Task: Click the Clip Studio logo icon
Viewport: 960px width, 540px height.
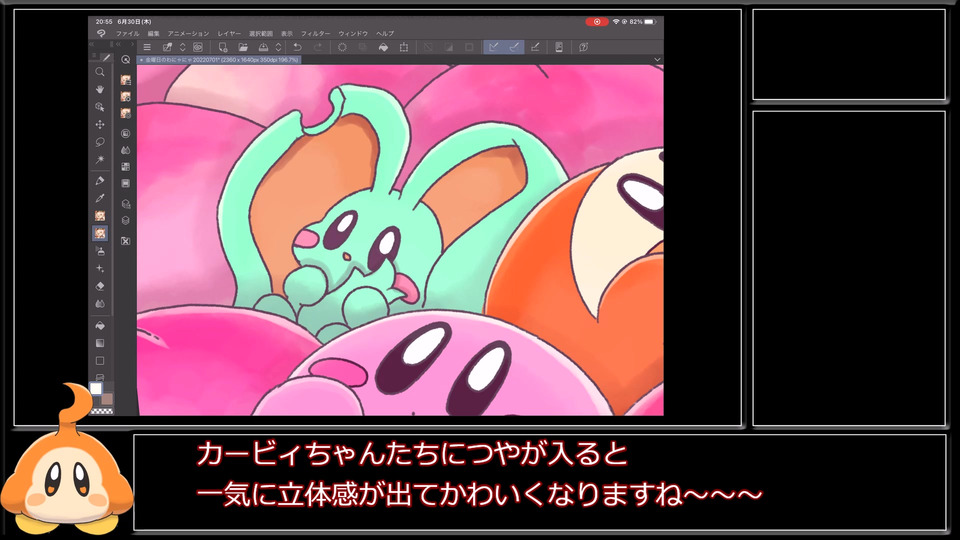Action: point(101,34)
